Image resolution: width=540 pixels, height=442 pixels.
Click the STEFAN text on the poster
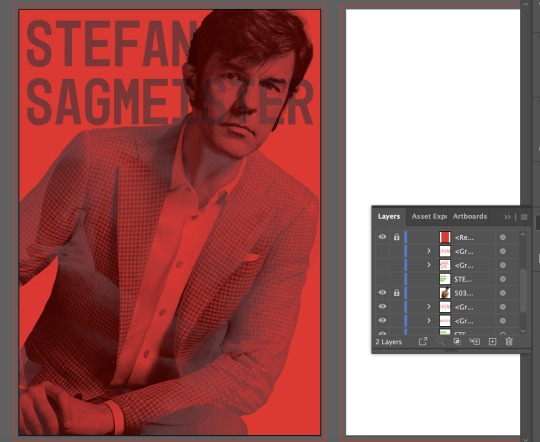tap(111, 44)
